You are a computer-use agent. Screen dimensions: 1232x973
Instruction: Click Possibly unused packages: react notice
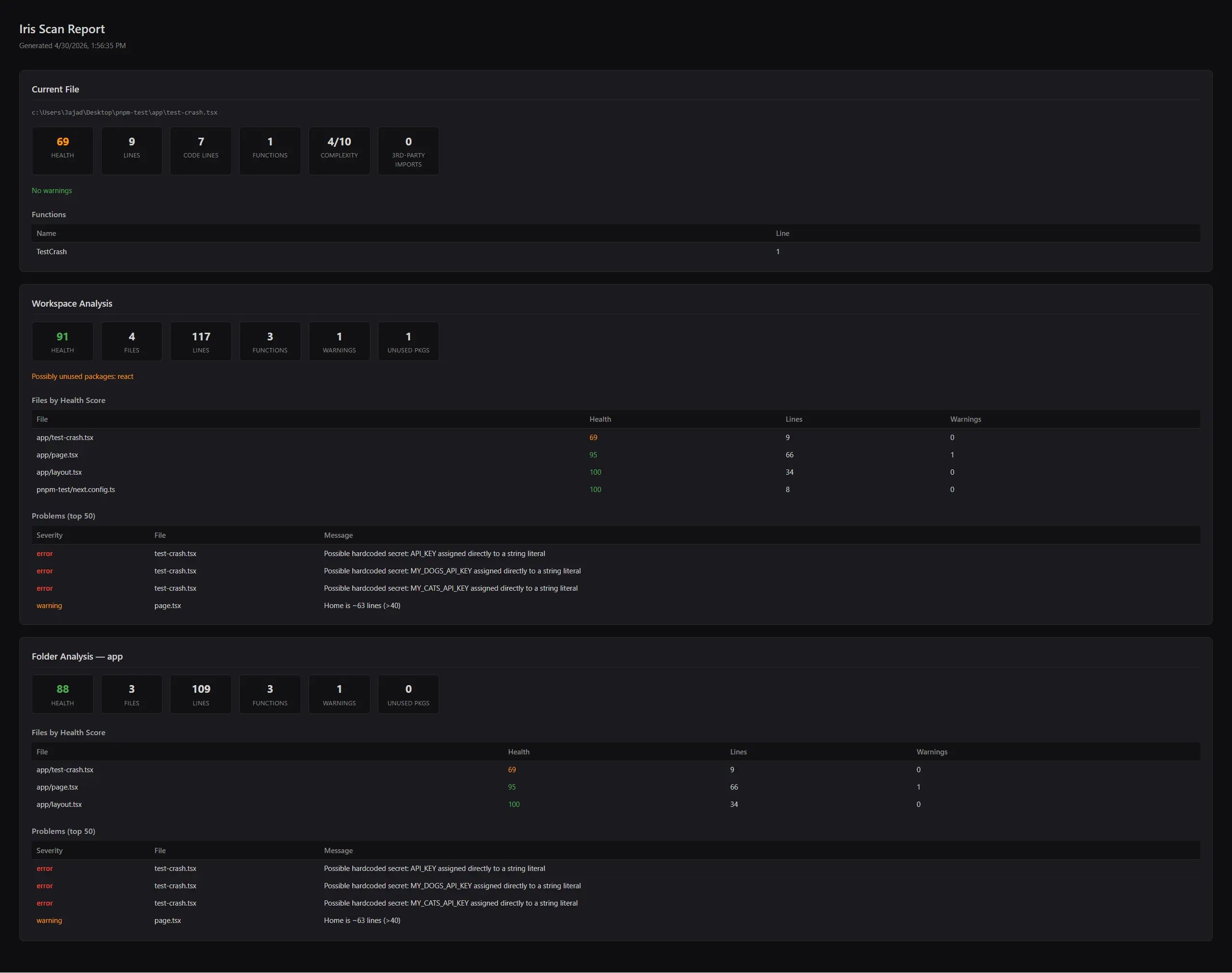(83, 376)
